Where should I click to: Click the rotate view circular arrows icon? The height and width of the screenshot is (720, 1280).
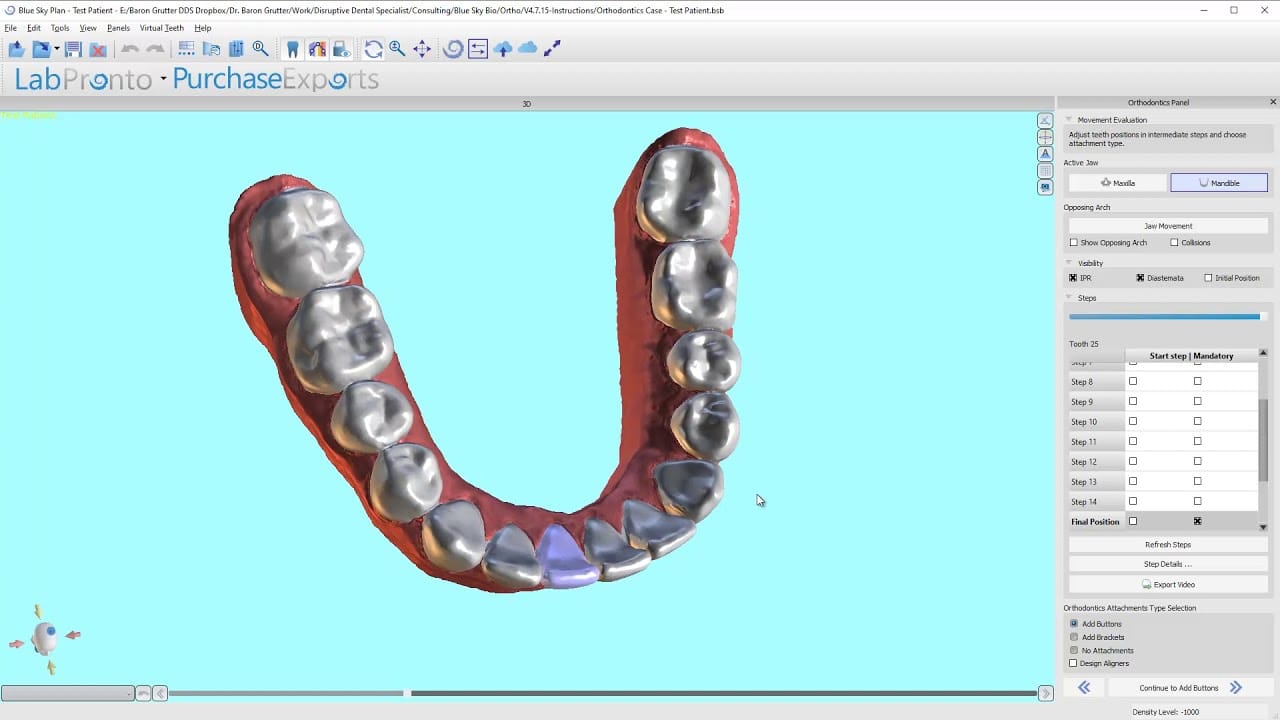(x=373, y=49)
